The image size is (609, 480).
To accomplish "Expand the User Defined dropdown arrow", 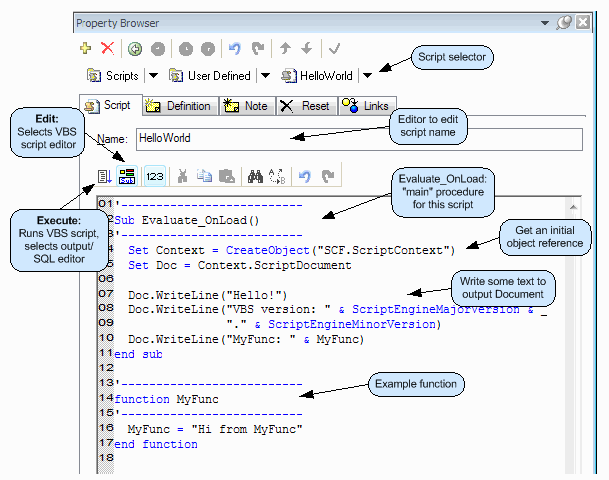I will coord(266,75).
